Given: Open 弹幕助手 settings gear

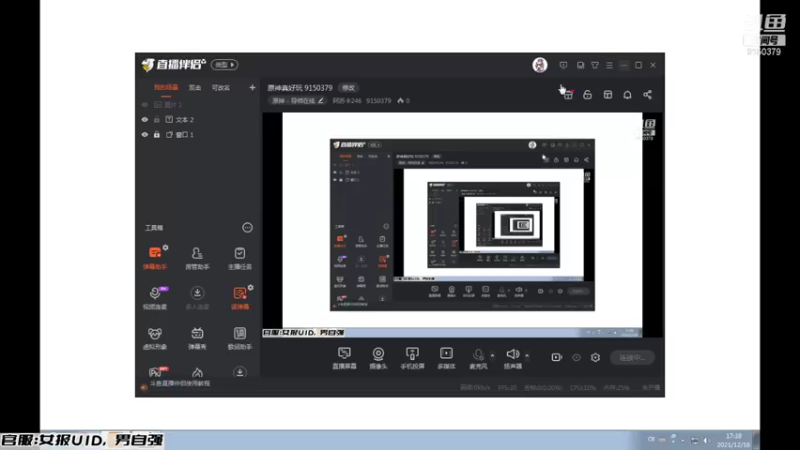Looking at the screenshot, I should [x=165, y=247].
